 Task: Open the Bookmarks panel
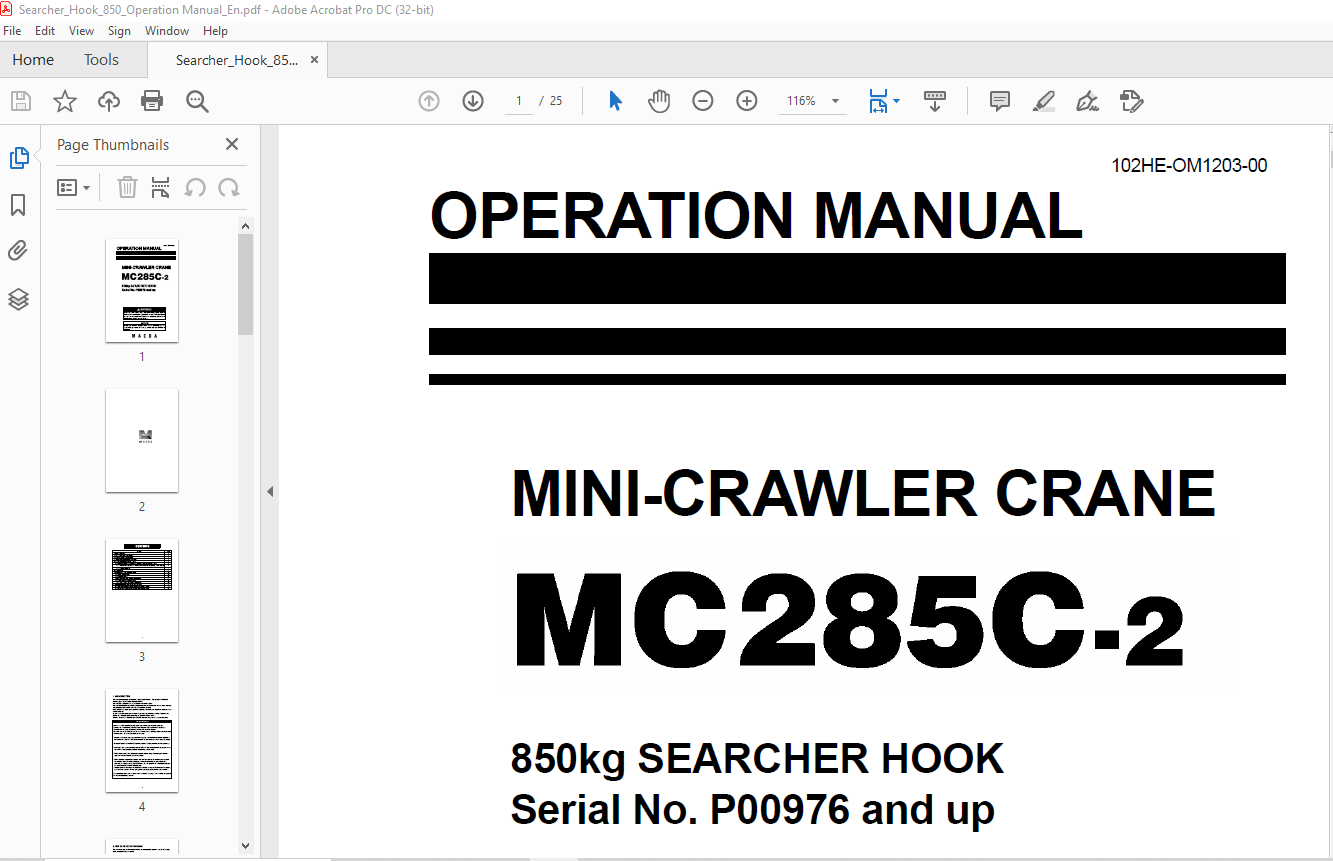pos(18,205)
